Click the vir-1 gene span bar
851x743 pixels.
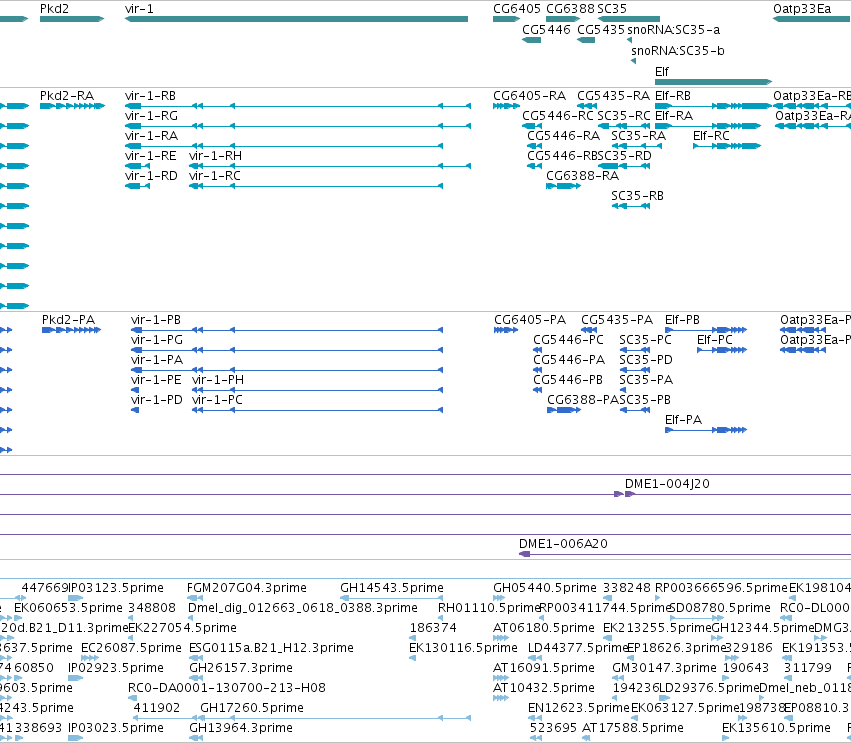[x=296, y=19]
